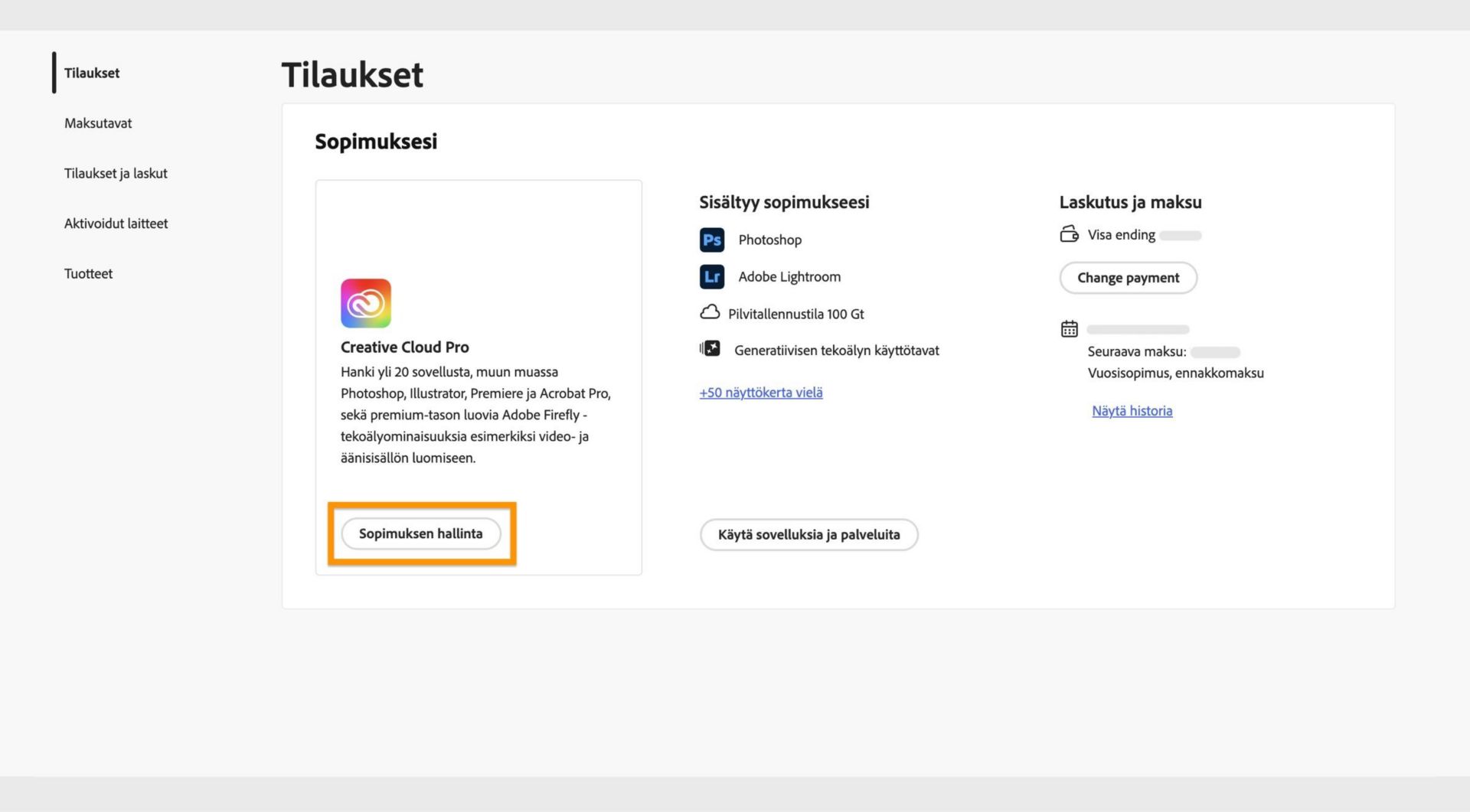The height and width of the screenshot is (812, 1470).
Task: Open Näytä historia link
Action: pos(1132,411)
